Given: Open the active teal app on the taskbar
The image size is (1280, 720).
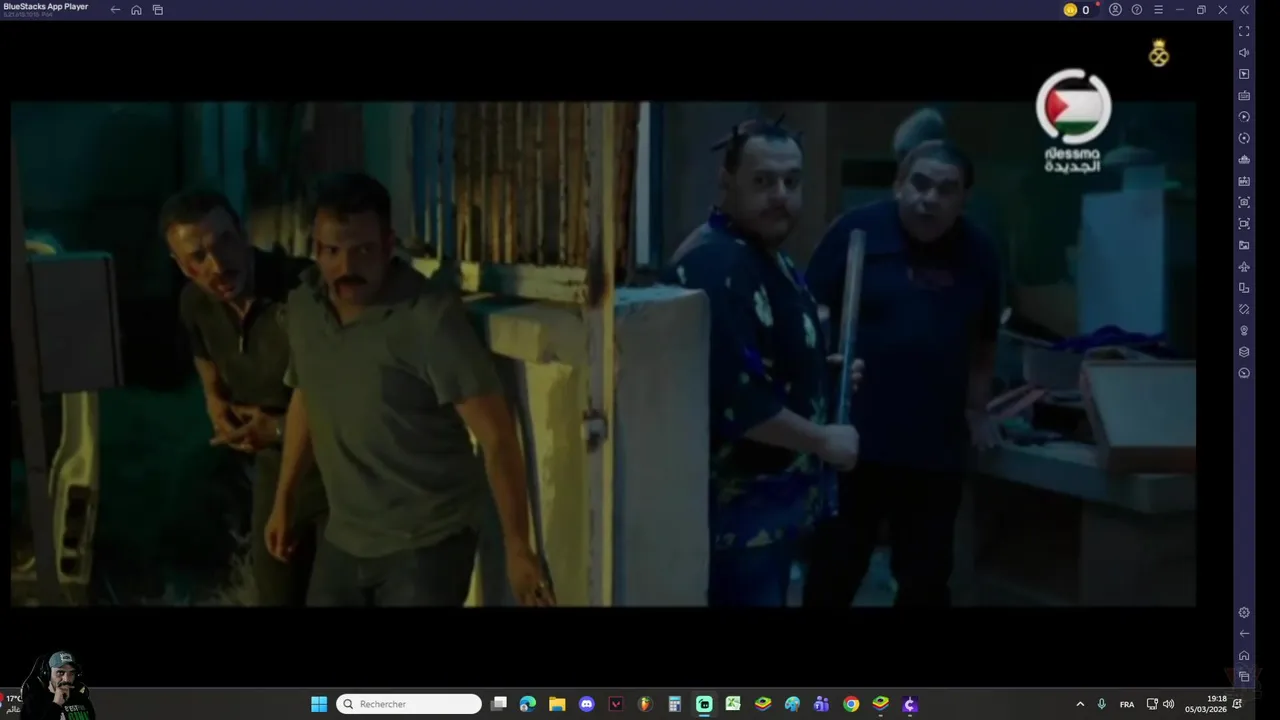Looking at the screenshot, I should click(x=704, y=704).
